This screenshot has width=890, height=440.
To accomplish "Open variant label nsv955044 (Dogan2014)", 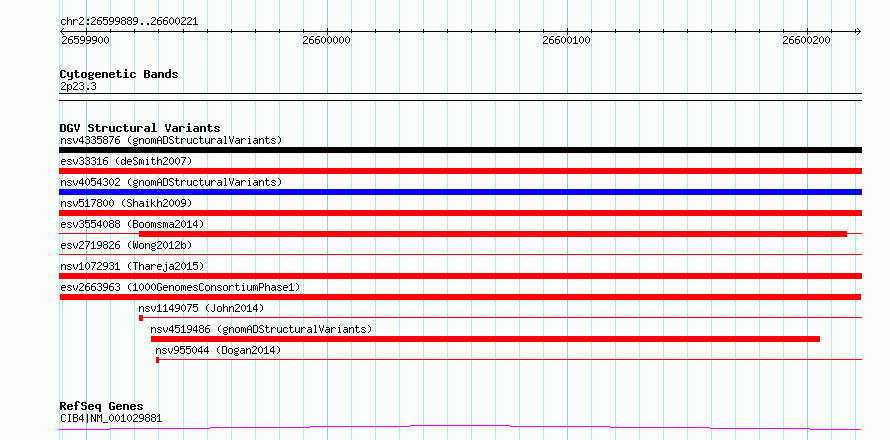I will (x=218, y=350).
